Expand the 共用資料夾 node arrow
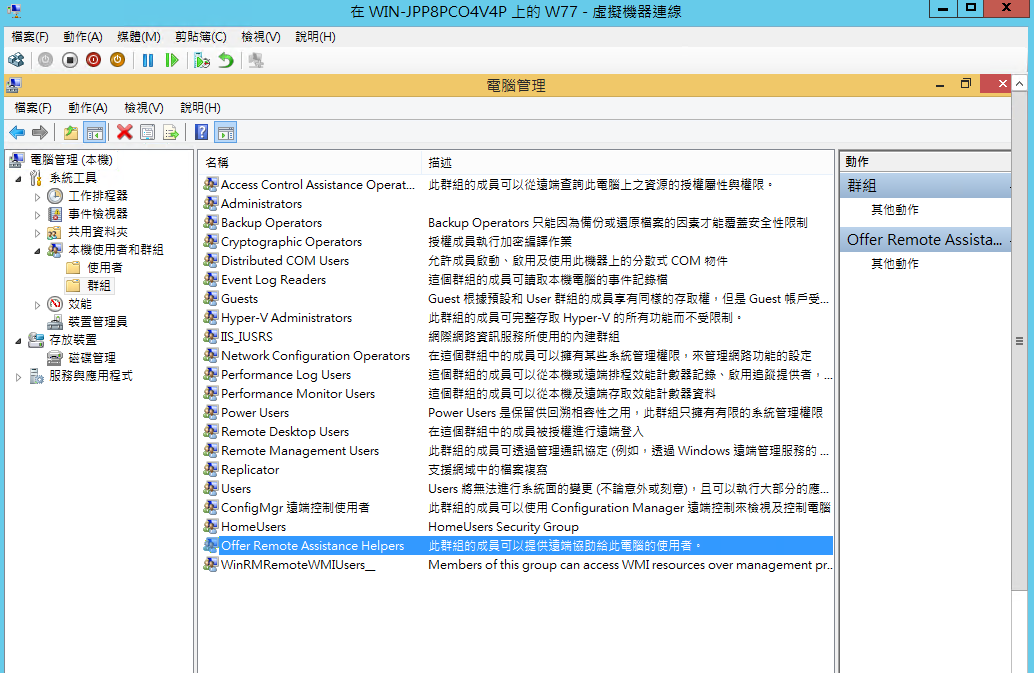This screenshot has width=1034, height=674. [38, 232]
